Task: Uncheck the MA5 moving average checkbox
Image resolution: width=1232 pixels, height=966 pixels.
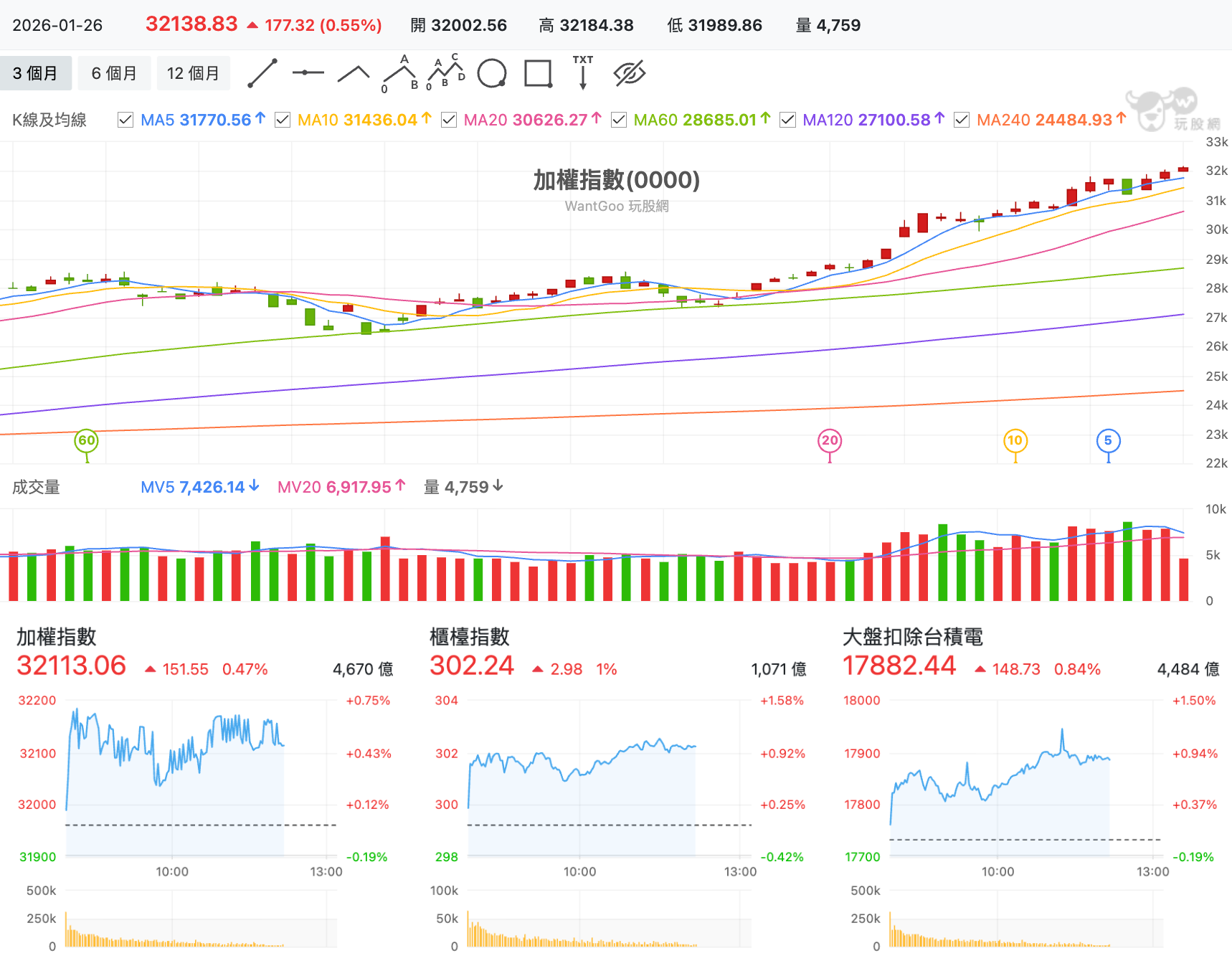Action: click(125, 120)
